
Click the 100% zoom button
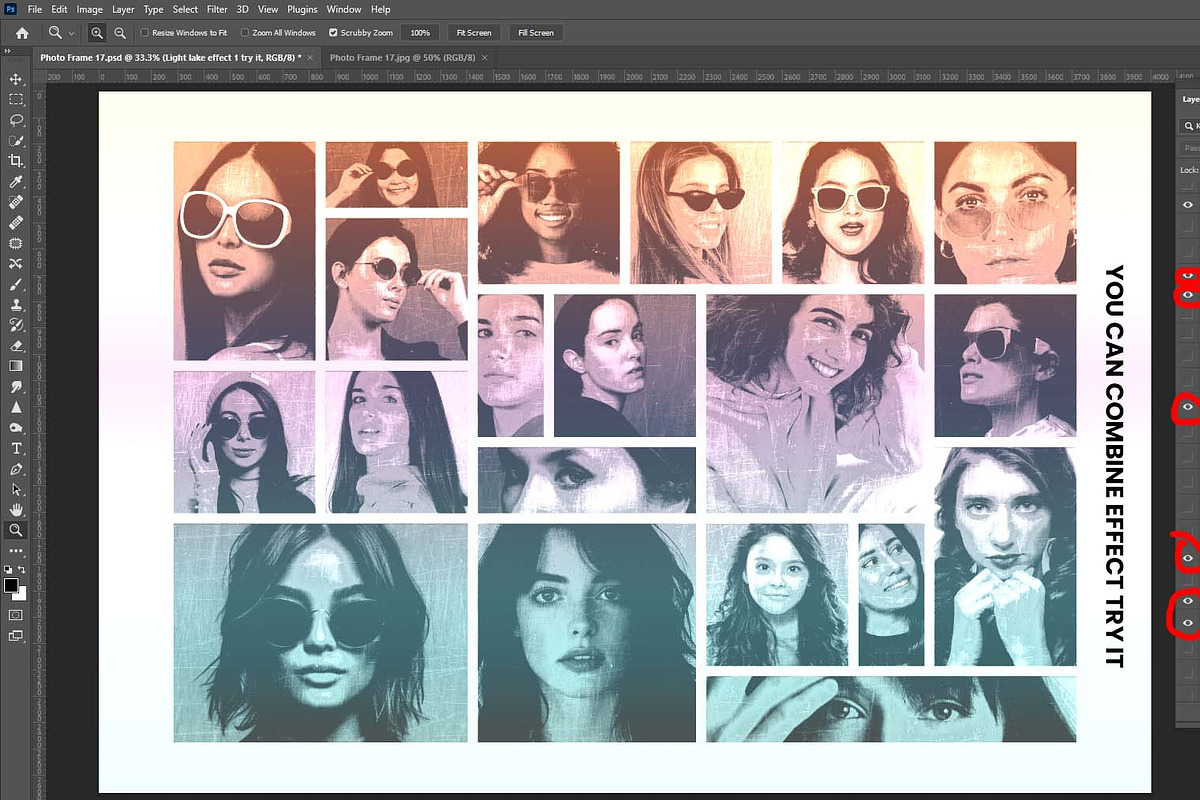click(x=420, y=33)
